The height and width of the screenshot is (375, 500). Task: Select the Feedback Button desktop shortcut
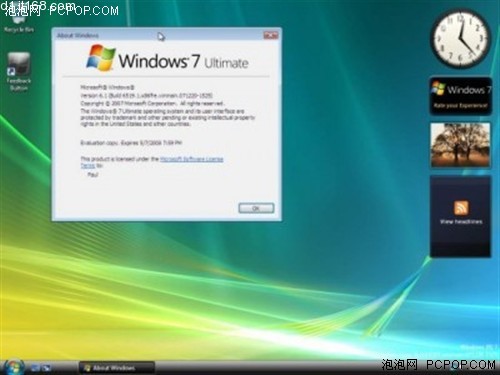point(19,71)
